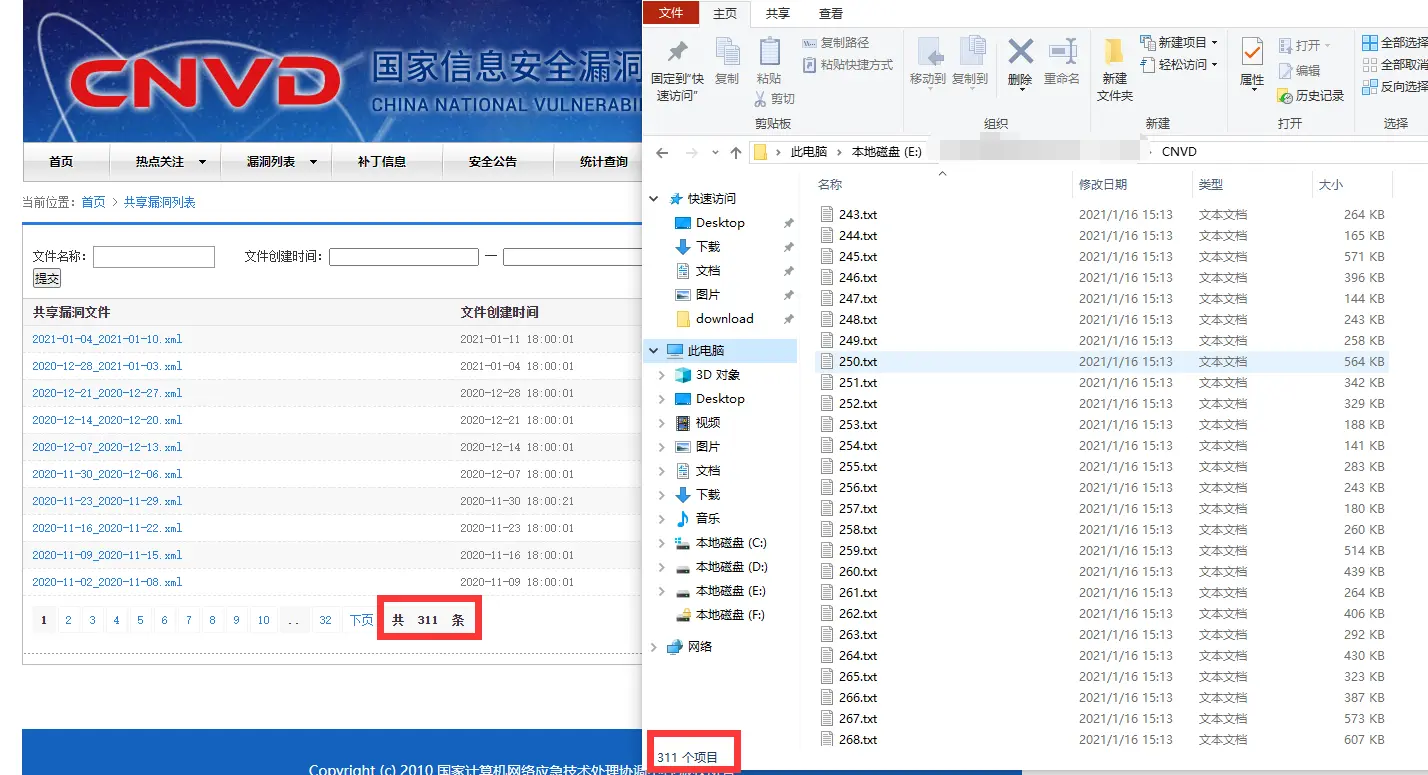Click the Explorer up-folder arrow

click(736, 153)
